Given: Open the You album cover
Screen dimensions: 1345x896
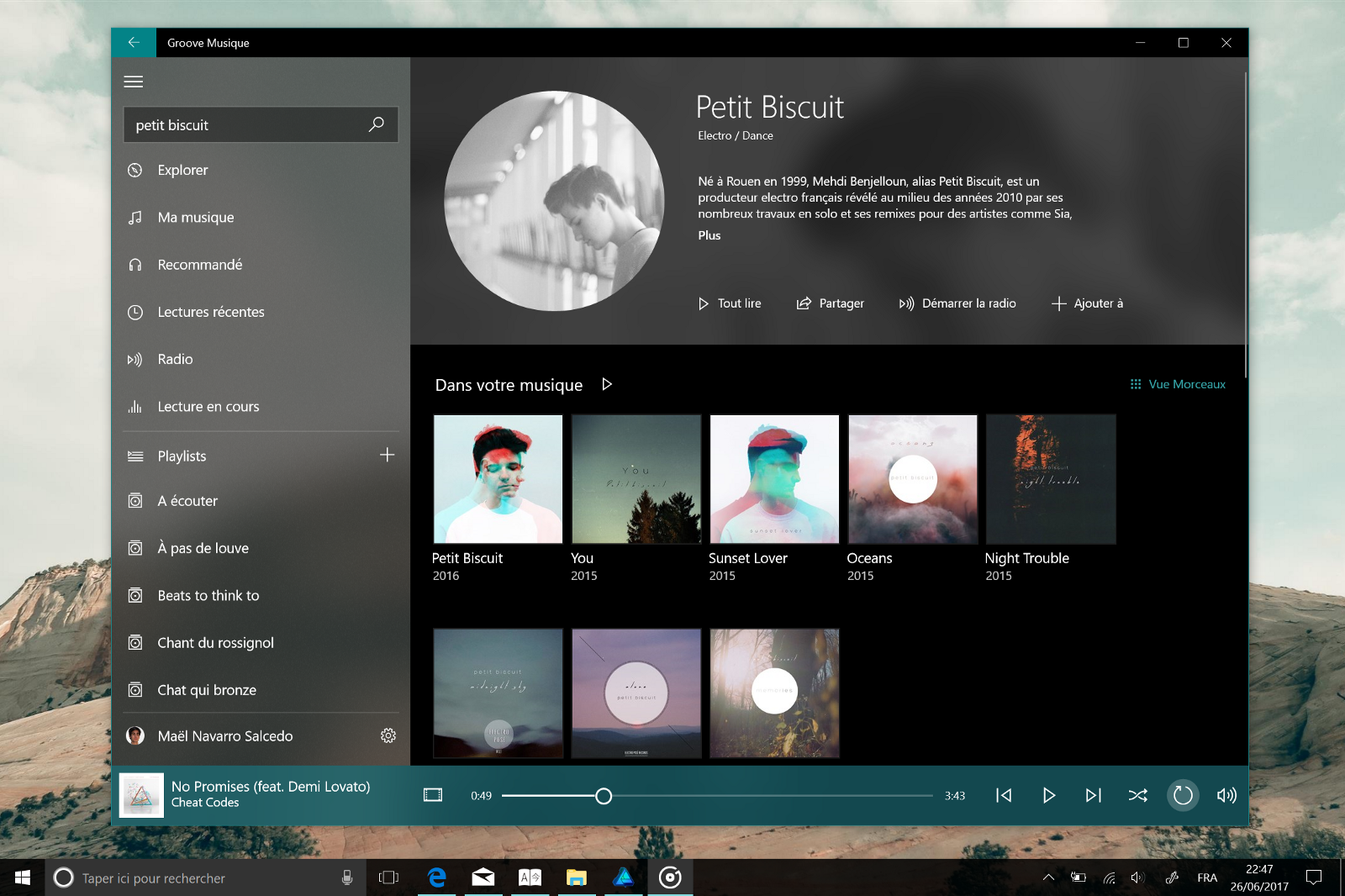Looking at the screenshot, I should tap(636, 479).
